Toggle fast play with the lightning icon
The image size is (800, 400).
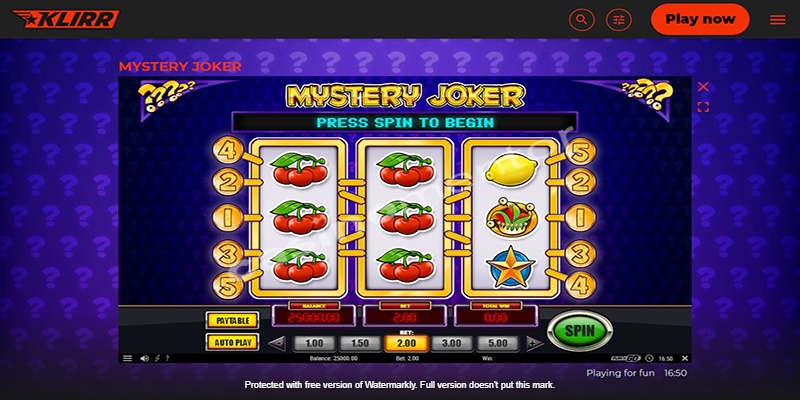[x=157, y=358]
